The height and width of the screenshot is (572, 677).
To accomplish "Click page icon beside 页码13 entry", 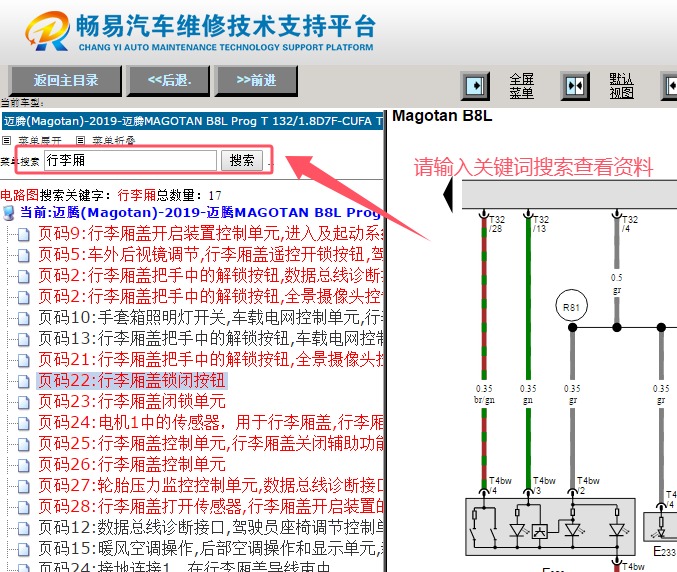I will point(23,339).
